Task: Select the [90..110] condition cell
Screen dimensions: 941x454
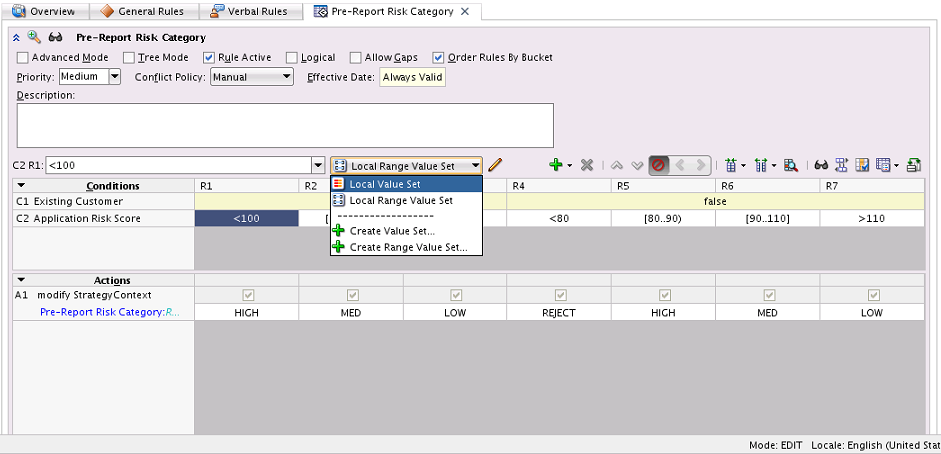Action: pos(768,218)
